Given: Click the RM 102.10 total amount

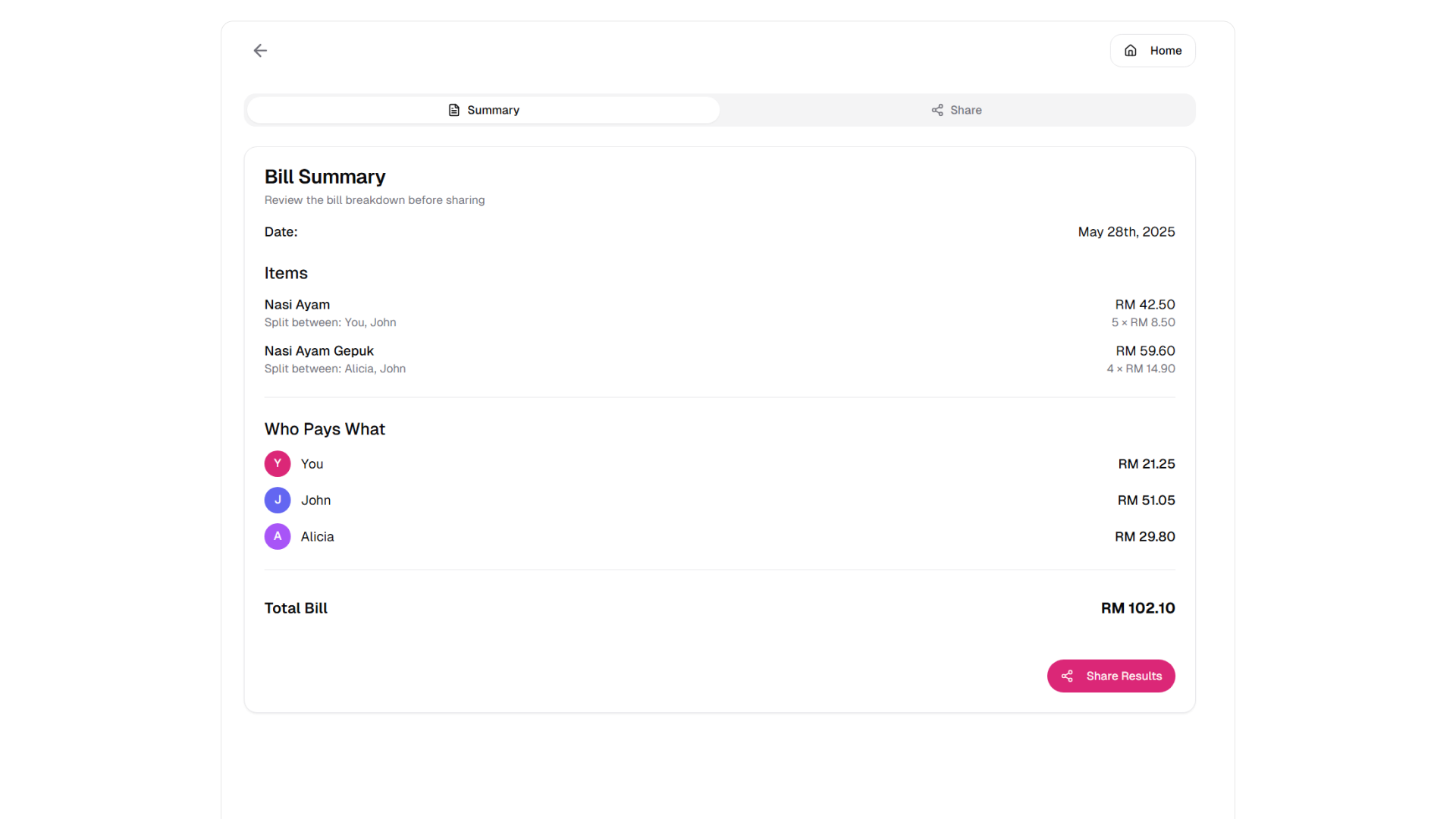Looking at the screenshot, I should 1137,608.
